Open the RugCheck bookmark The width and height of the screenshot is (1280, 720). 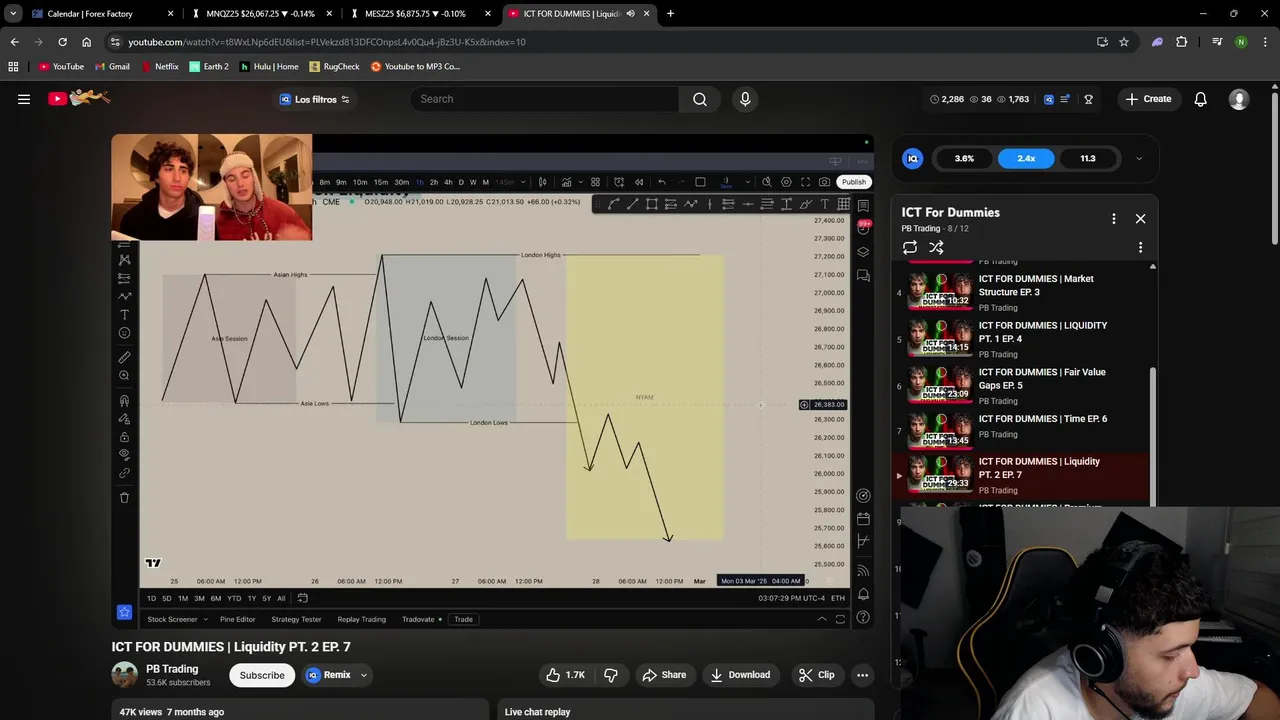pyautogui.click(x=334, y=66)
